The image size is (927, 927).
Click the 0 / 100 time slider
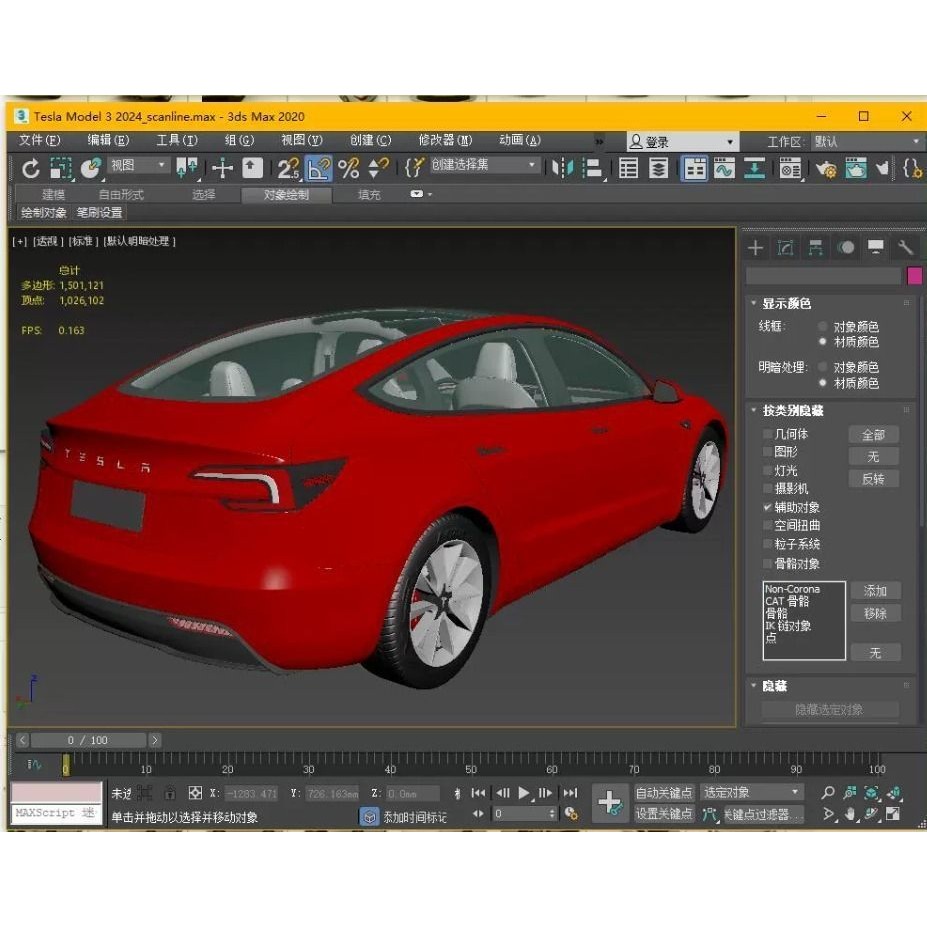point(88,740)
